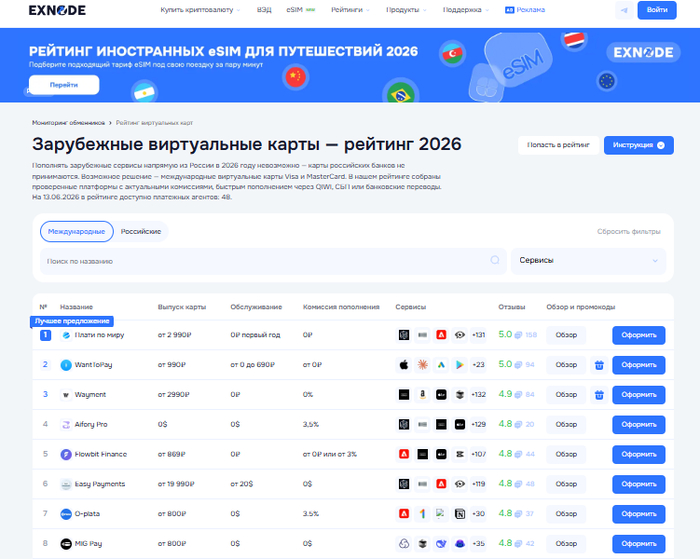Viewport: 700px width, 559px height.
Task: Click Оформить for MIG Pay
Action: 639,544
